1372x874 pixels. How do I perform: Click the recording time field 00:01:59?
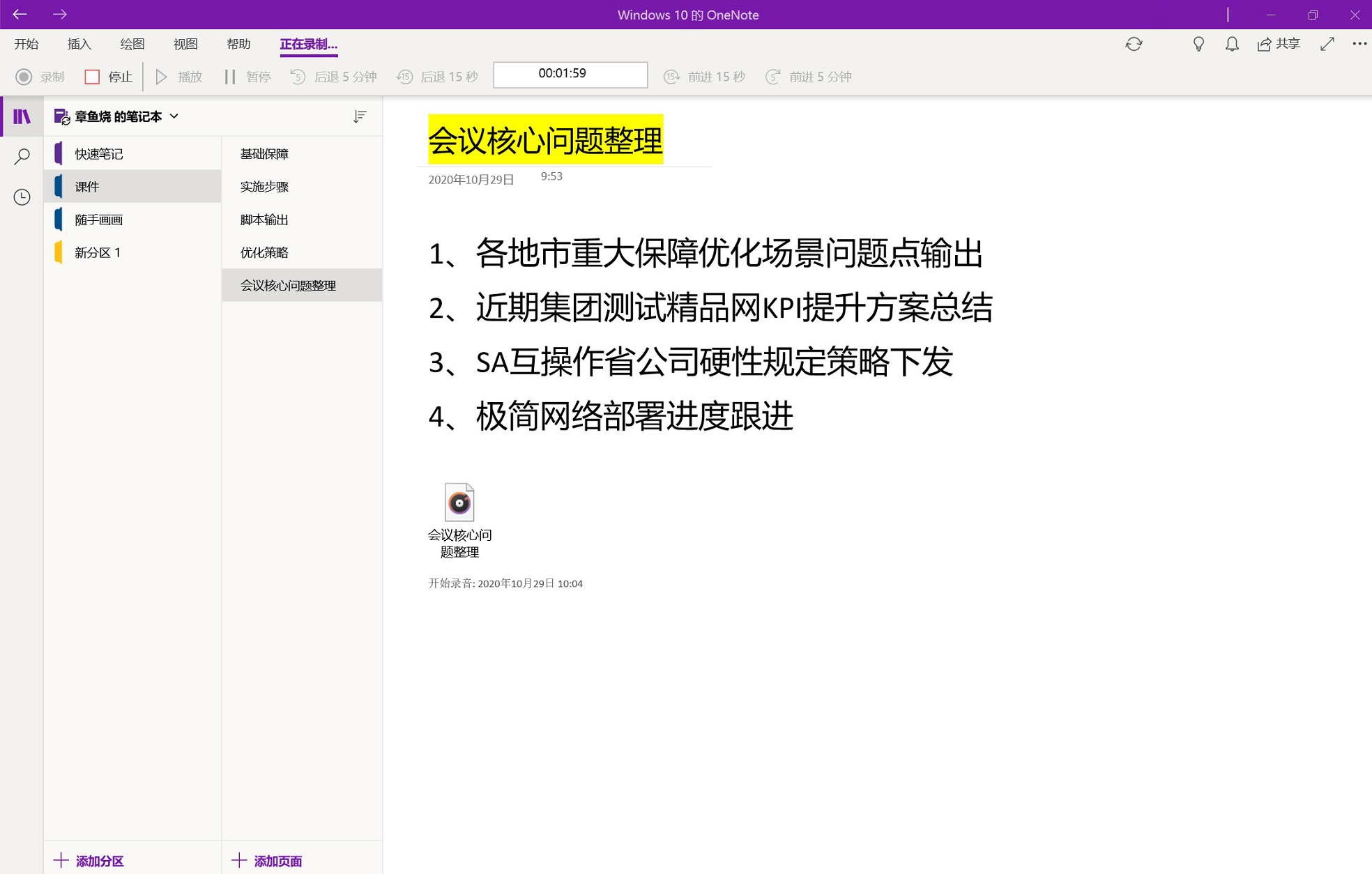pyautogui.click(x=570, y=75)
